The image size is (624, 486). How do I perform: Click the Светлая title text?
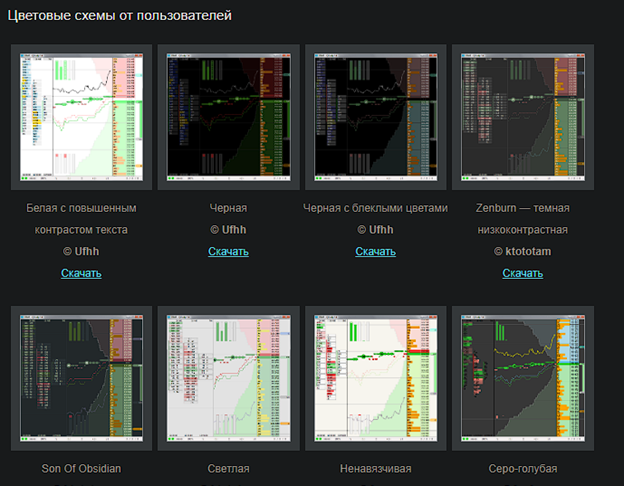(228, 469)
